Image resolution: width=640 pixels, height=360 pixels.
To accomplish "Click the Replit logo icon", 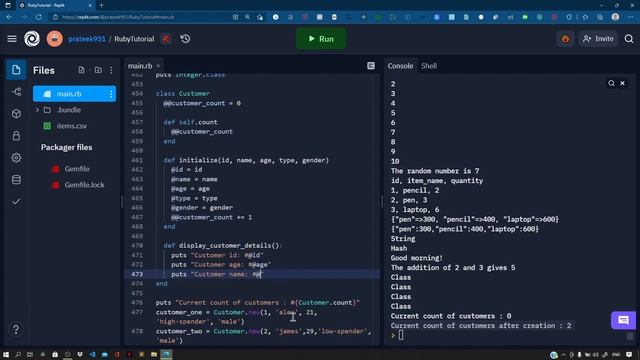I will pos(32,39).
